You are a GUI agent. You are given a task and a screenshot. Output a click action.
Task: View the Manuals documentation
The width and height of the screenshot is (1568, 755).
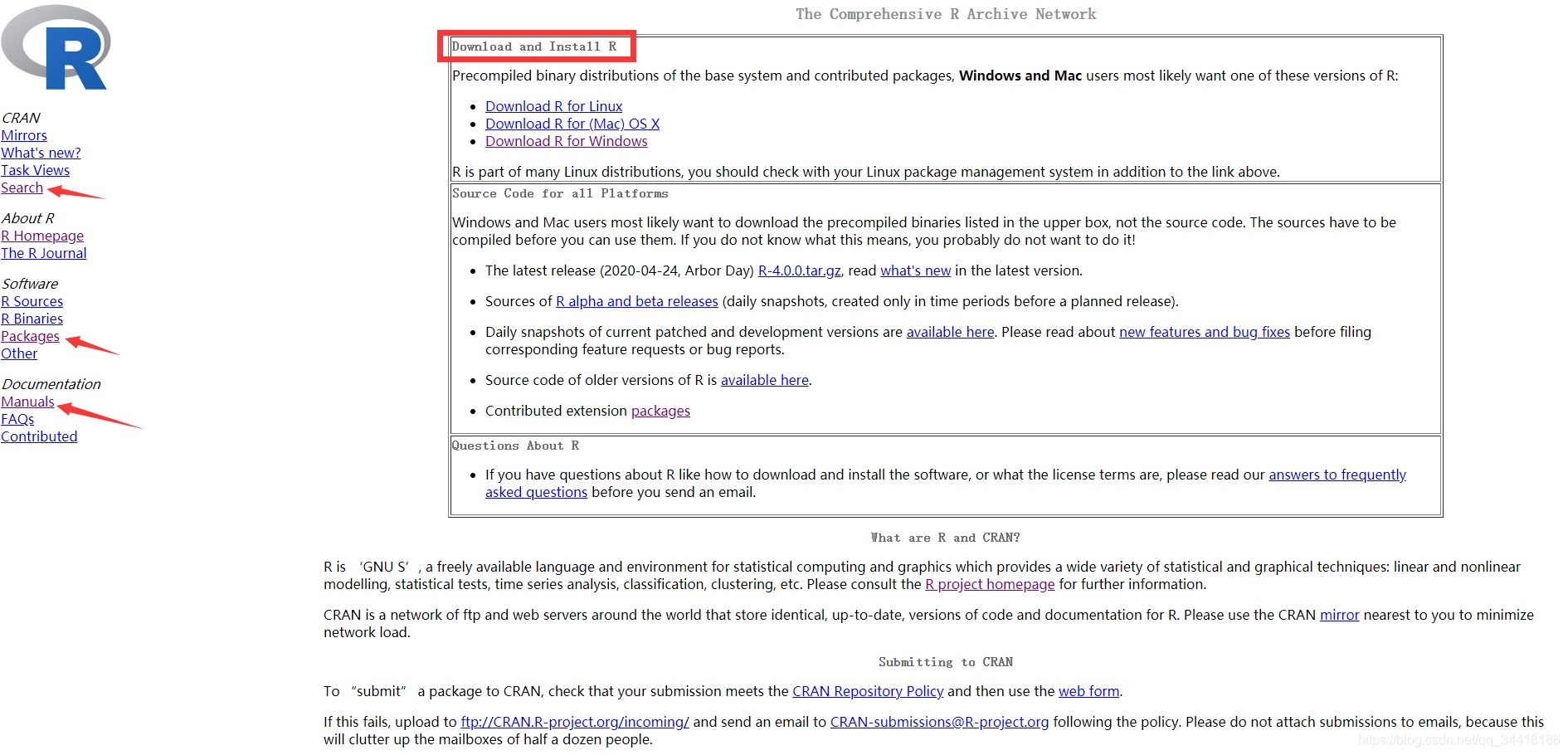[x=27, y=402]
